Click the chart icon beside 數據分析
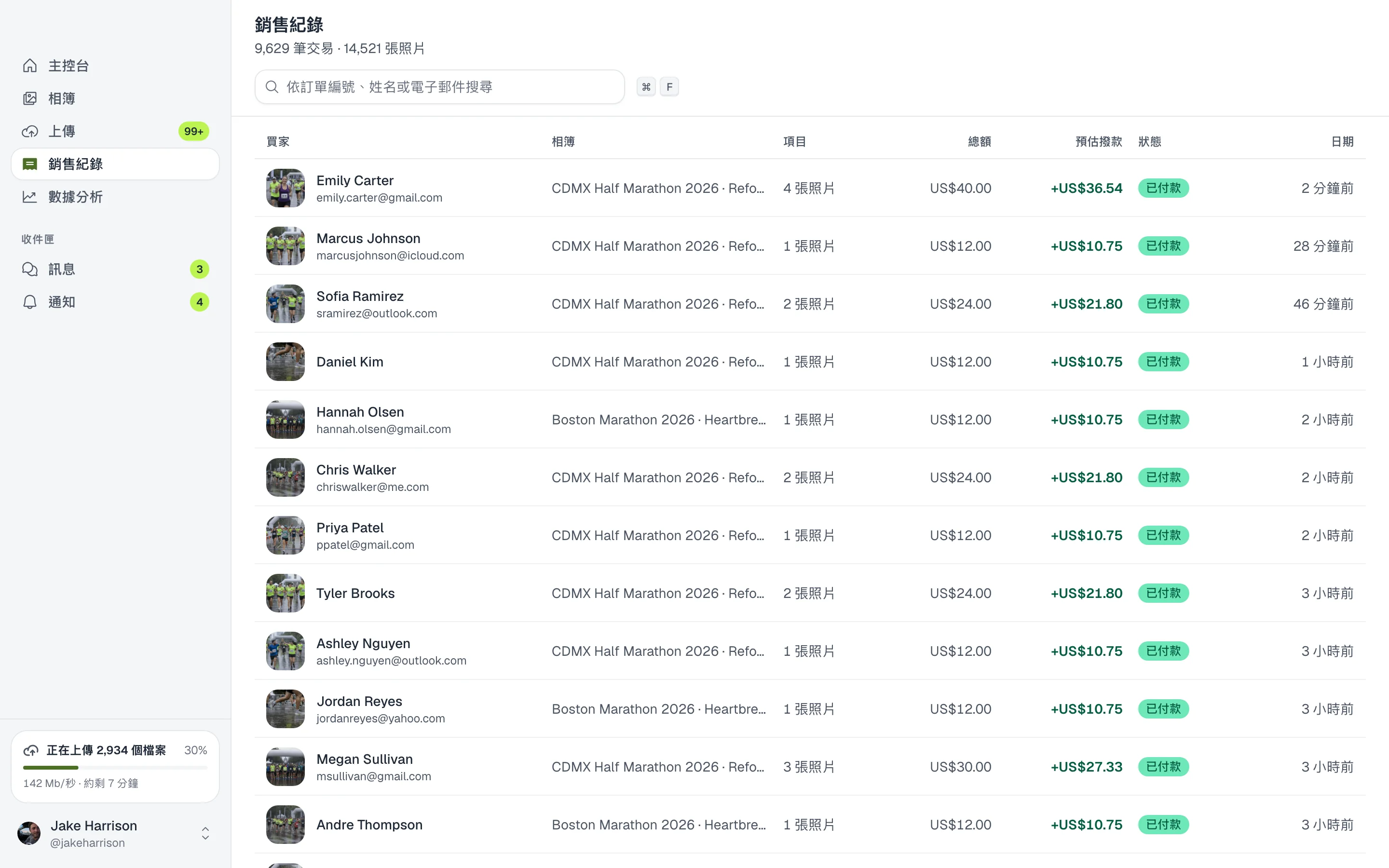The height and width of the screenshot is (868, 1389). click(30, 197)
